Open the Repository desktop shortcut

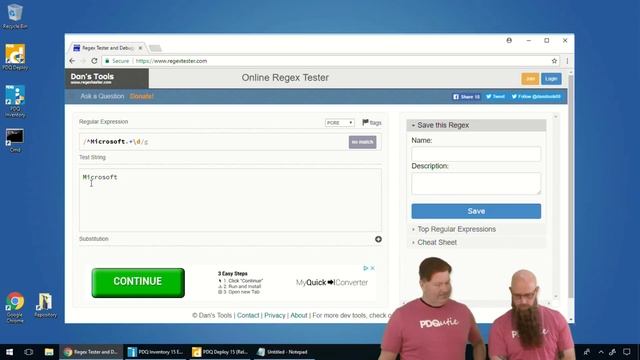tap(45, 305)
